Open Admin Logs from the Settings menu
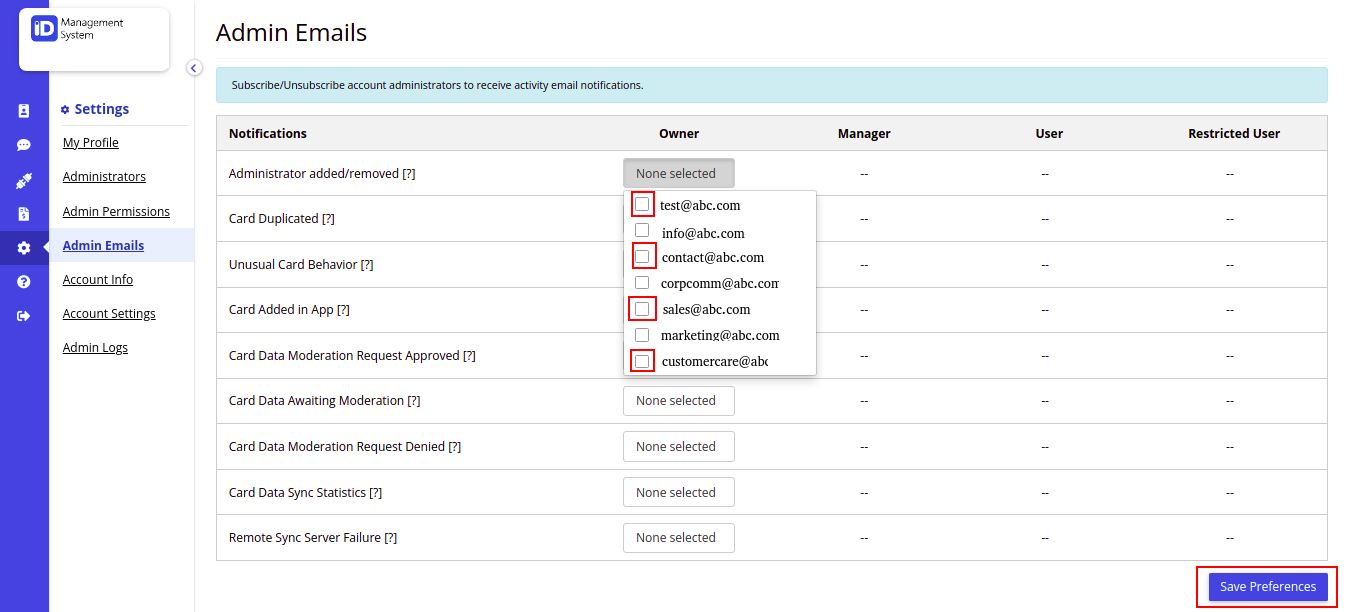 [x=95, y=347]
